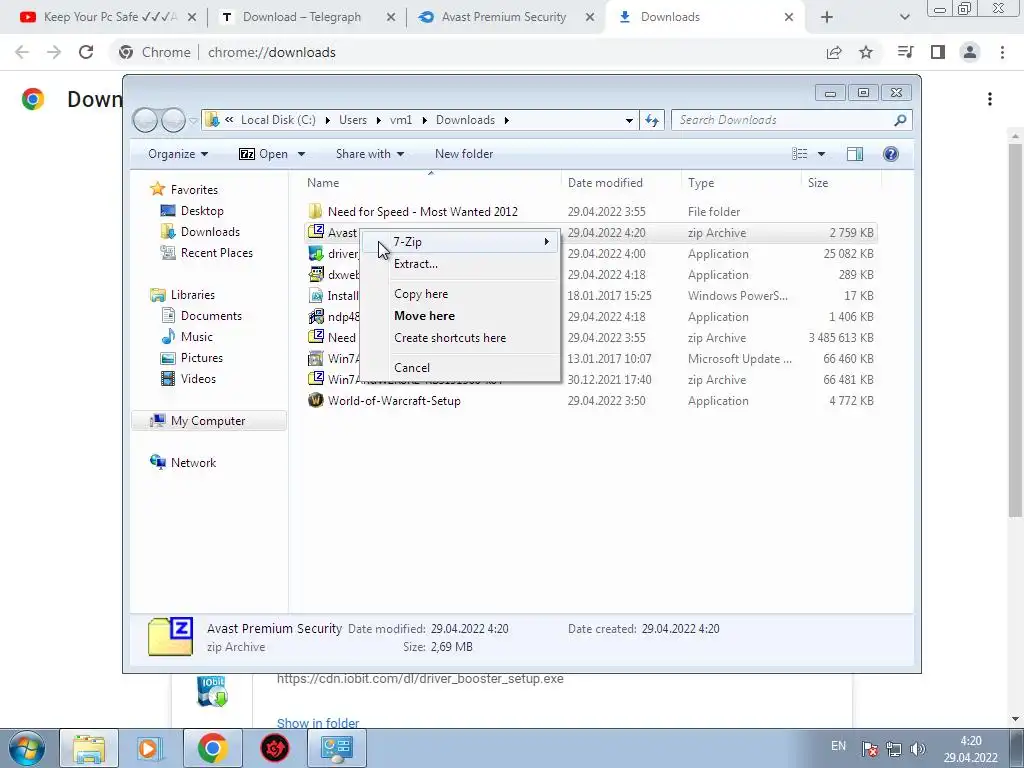1024x768 pixels.
Task: Expand the view options dropdown arrow
Action: (x=821, y=154)
